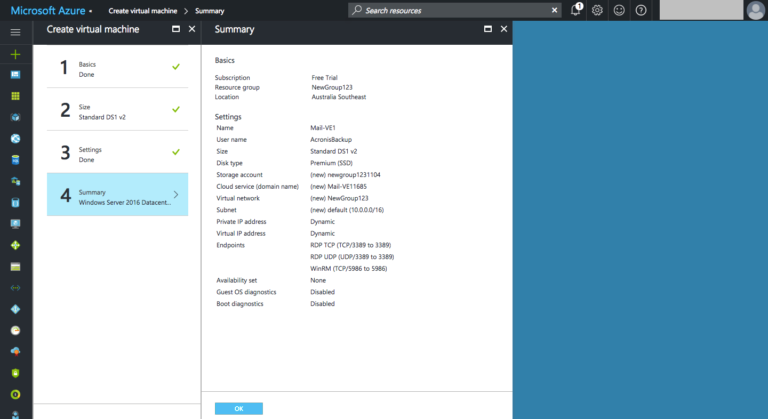Open Storage accounts striped icon
The height and width of the screenshot is (419, 768).
15,267
